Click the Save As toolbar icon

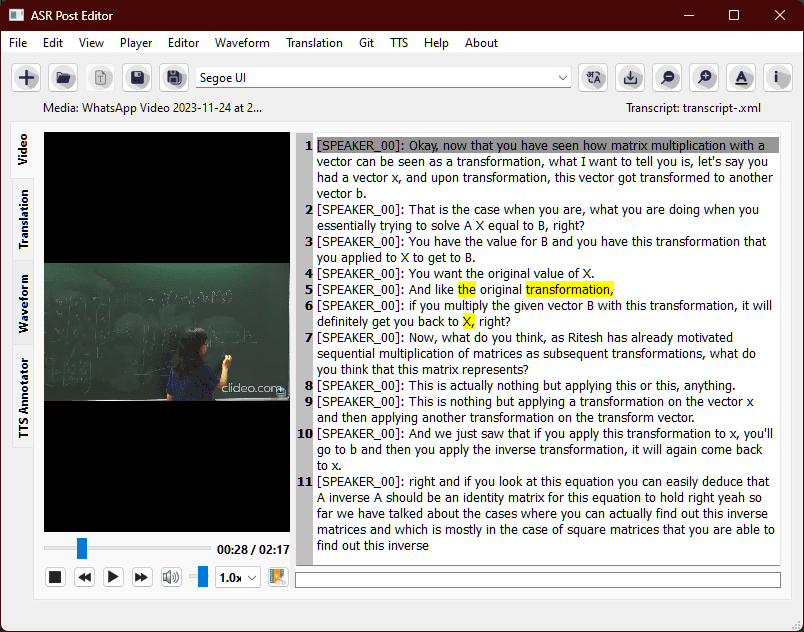click(x=172, y=77)
